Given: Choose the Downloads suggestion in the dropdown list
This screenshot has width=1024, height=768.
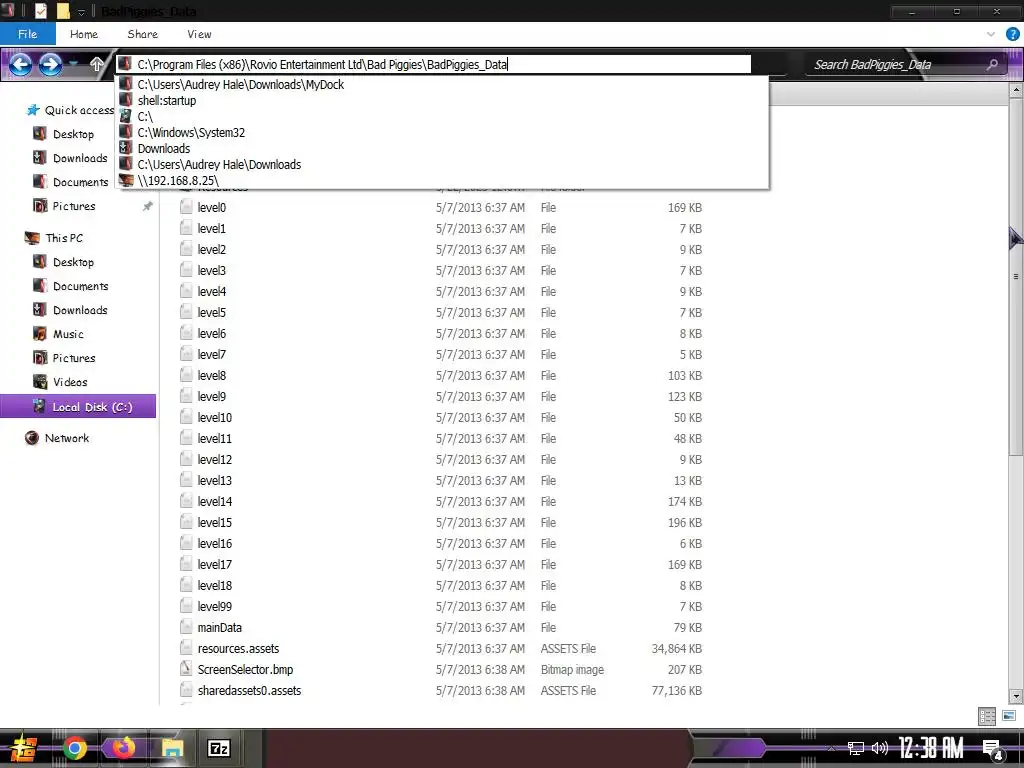Looking at the screenshot, I should pyautogui.click(x=441, y=148).
